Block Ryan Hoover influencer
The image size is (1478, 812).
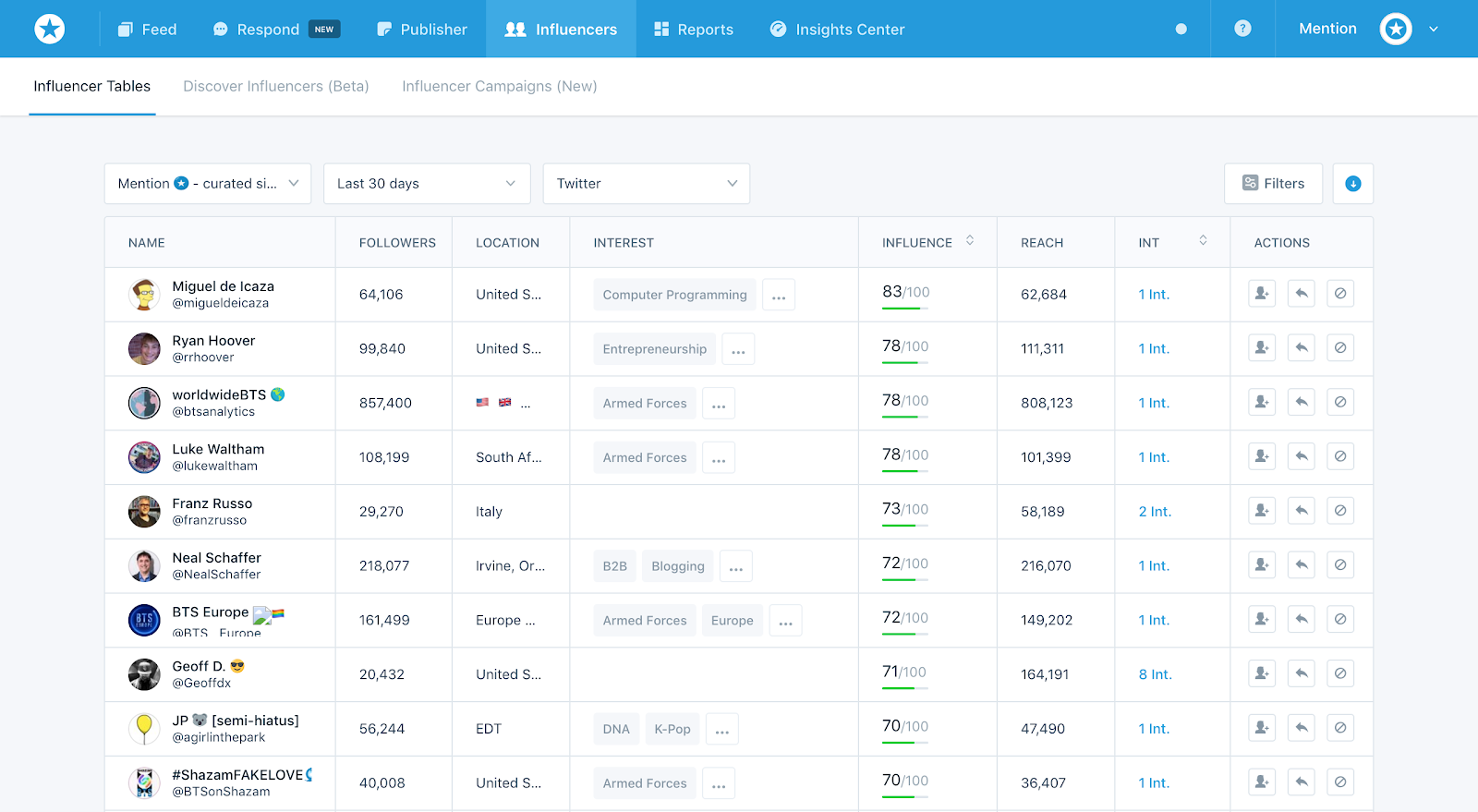click(1340, 348)
